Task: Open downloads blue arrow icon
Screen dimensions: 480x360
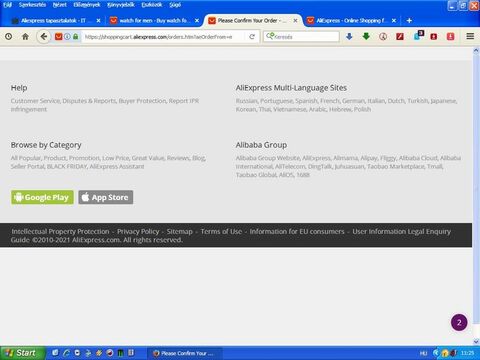Action: tap(349, 36)
